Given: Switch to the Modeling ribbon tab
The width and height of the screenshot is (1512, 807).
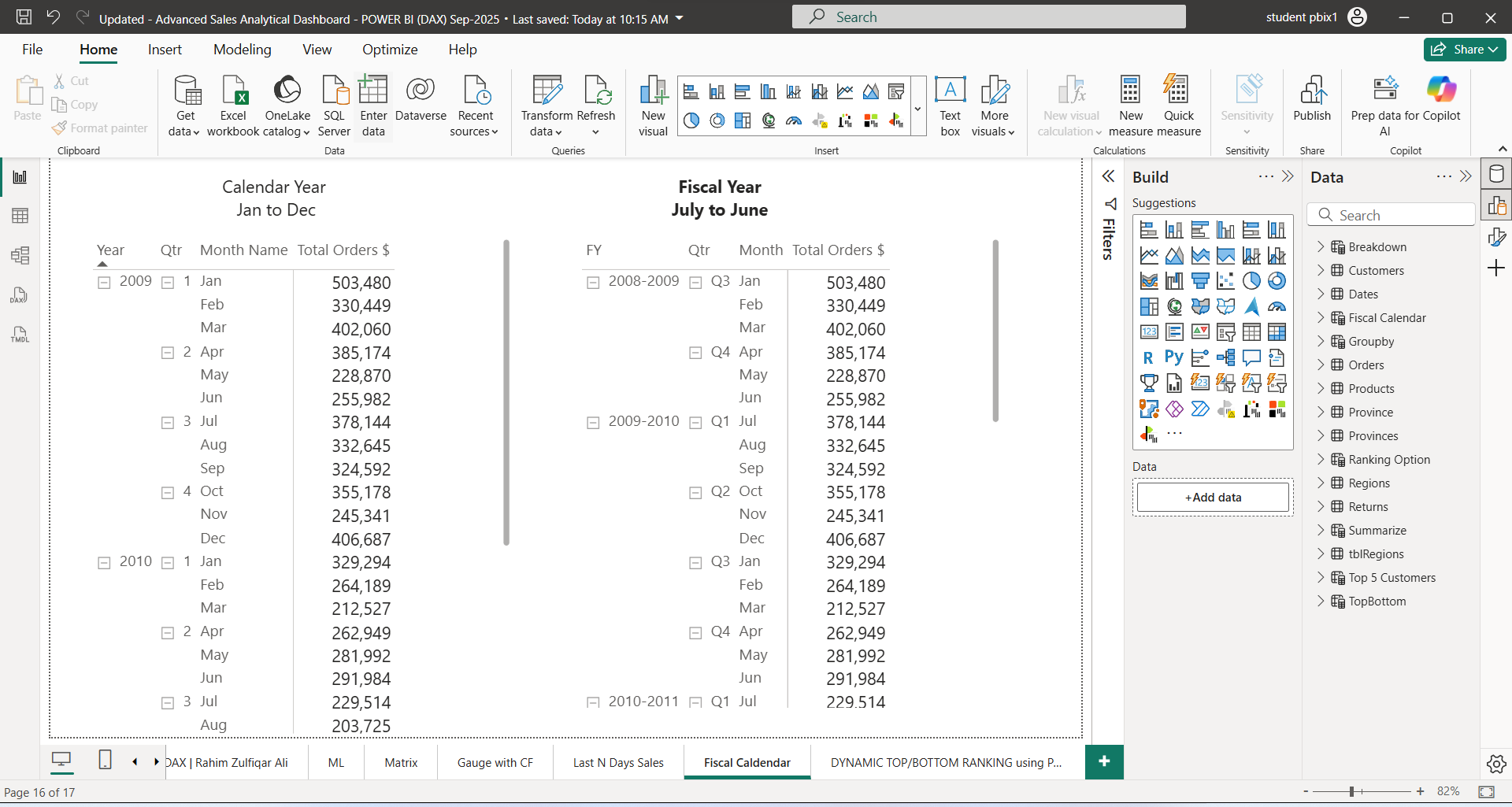Looking at the screenshot, I should click(242, 49).
